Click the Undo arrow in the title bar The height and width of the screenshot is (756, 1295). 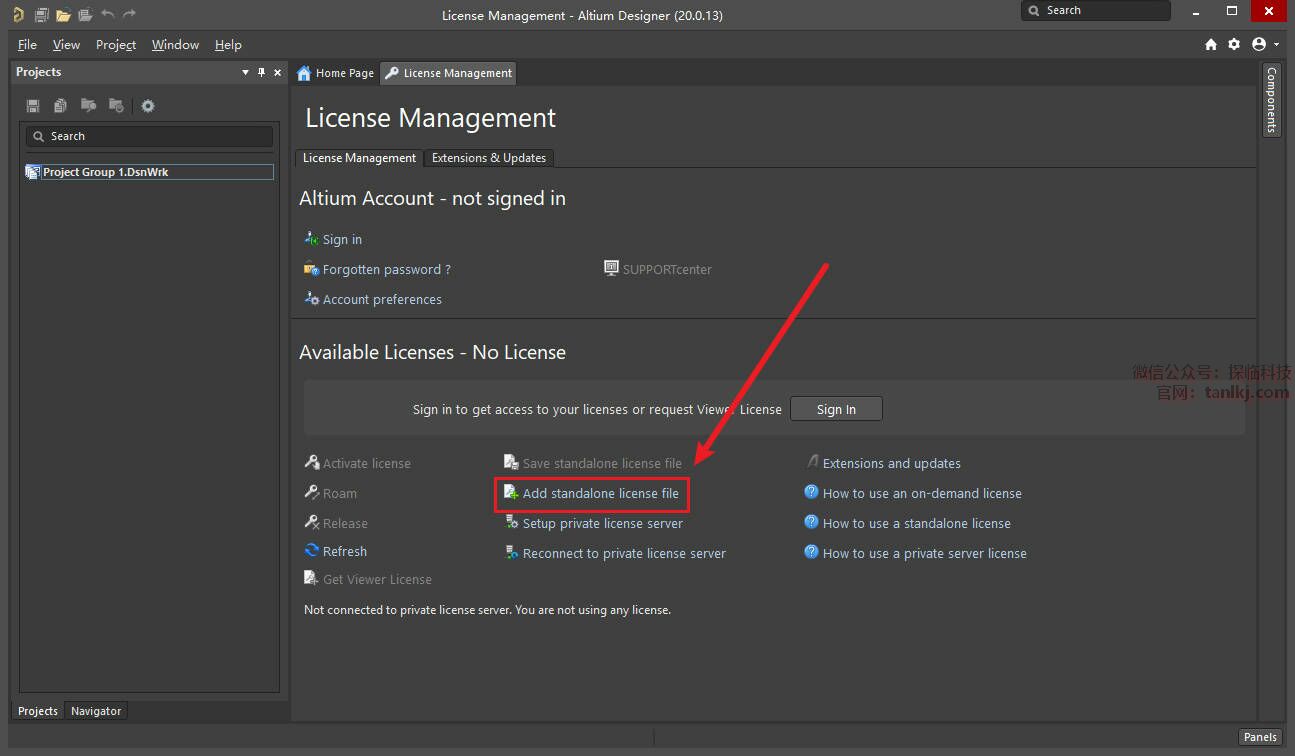point(108,14)
